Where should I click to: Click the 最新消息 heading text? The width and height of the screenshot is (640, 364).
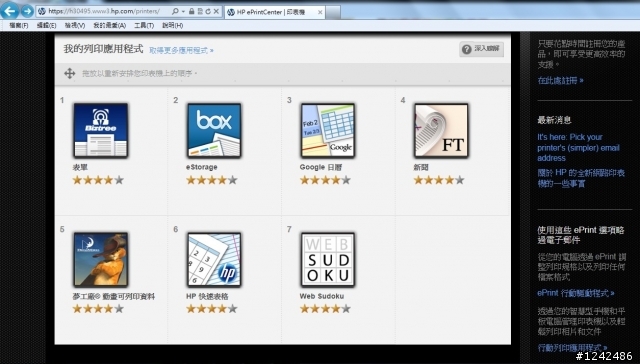(554, 120)
